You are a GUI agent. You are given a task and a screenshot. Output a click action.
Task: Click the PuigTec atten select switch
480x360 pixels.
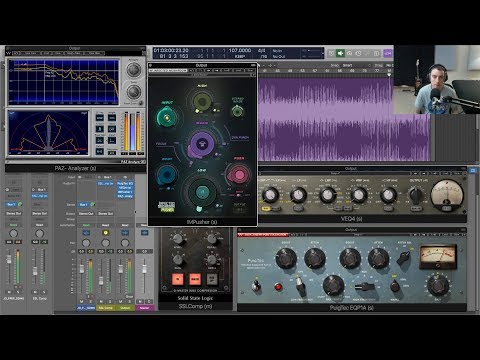point(404,258)
